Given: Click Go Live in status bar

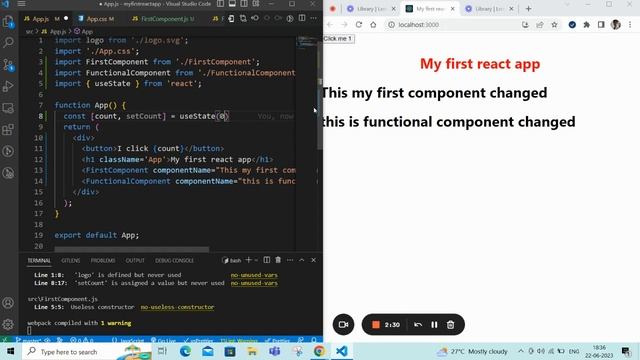Looking at the screenshot, I should point(163,340).
